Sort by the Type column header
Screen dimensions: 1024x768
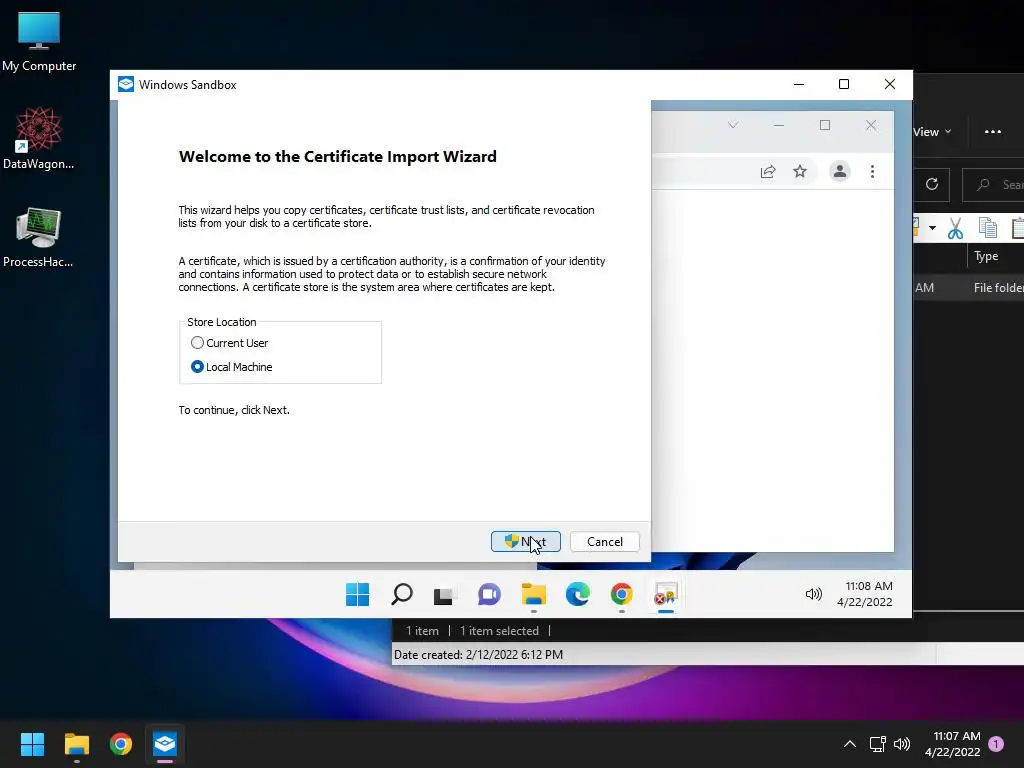tap(986, 256)
